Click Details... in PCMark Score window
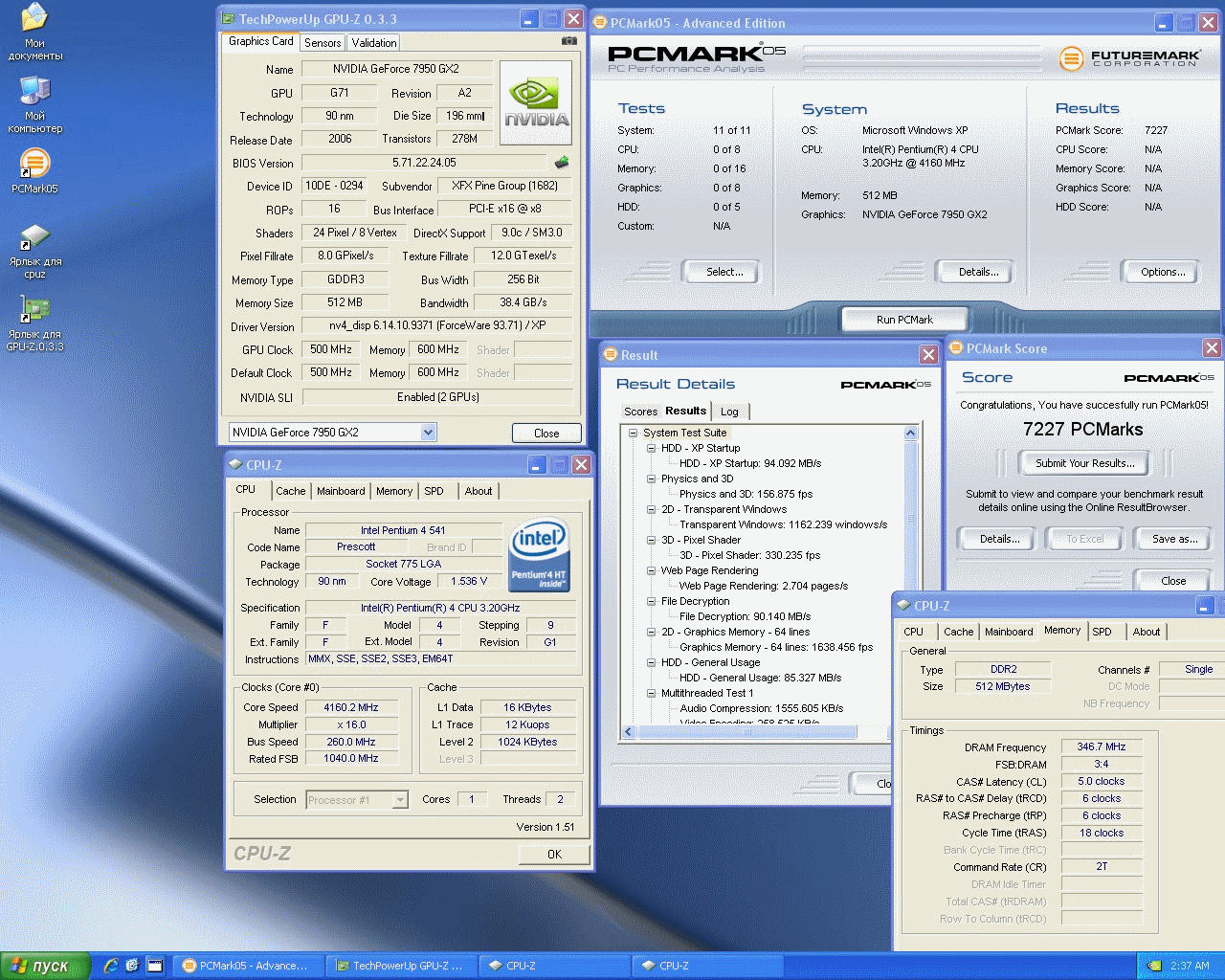The height and width of the screenshot is (980, 1225). 999,539
